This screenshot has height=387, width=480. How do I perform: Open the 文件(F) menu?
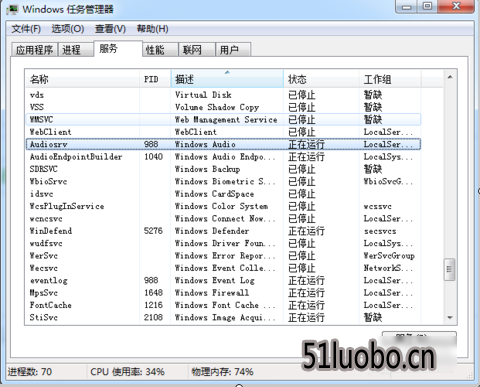(x=26, y=29)
